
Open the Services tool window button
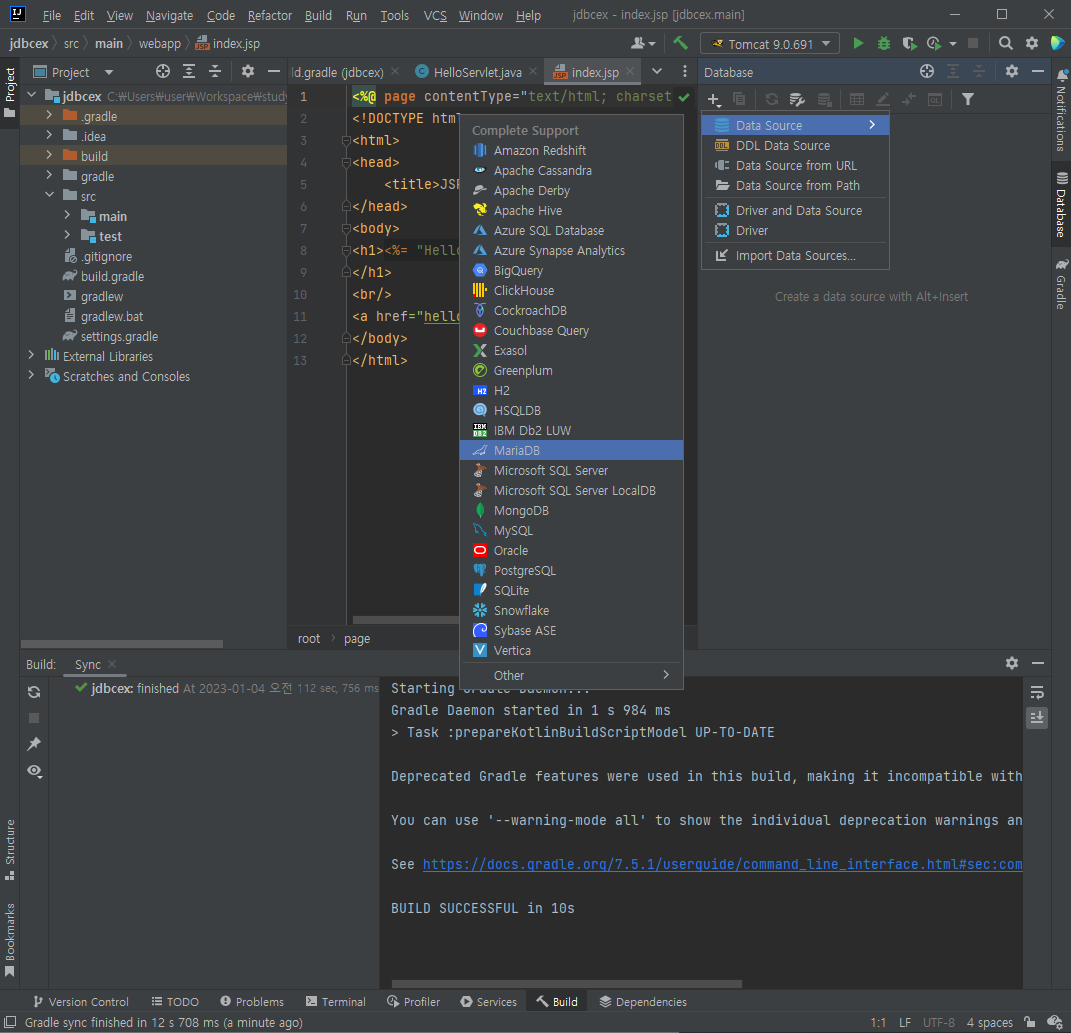coord(488,1002)
